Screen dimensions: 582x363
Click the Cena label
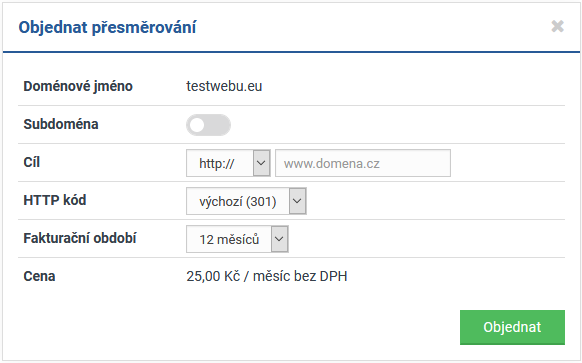click(x=39, y=277)
